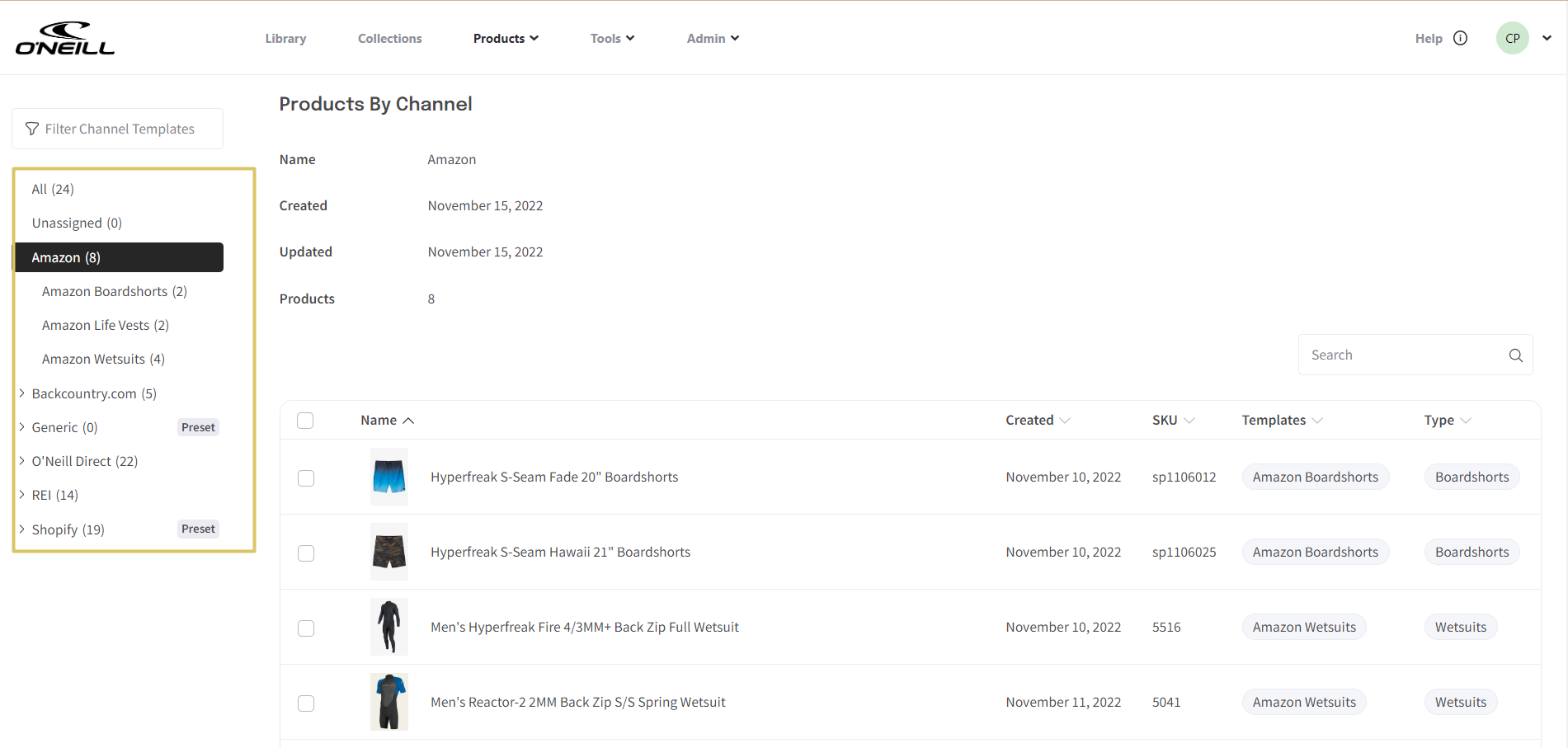Screen dimensions: 1568x748
Task: Check the Hyperfreak S-Seam Fade Boardshorts row
Action: 306,478
